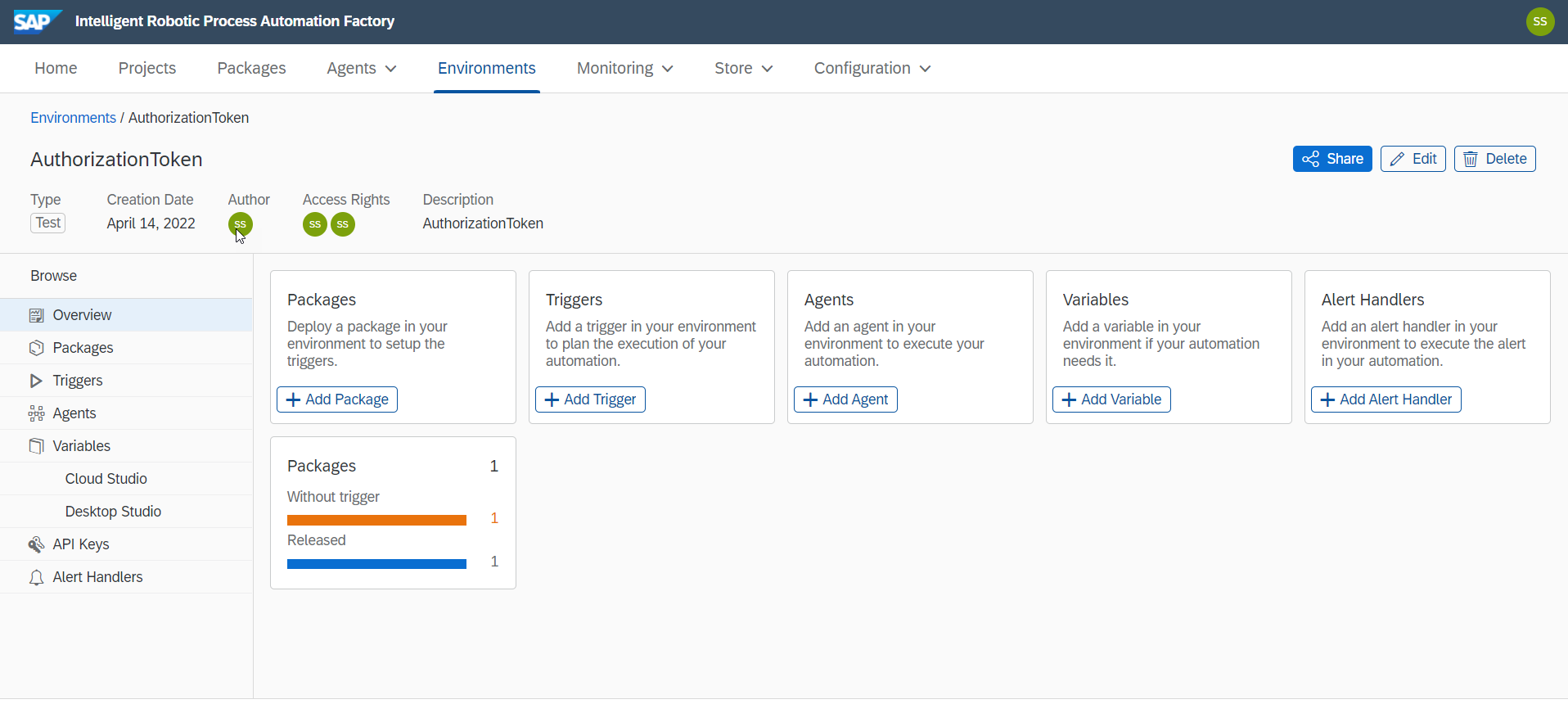Expand the Agents menu chevron
This screenshot has height=704, width=1568.
[x=390, y=69]
